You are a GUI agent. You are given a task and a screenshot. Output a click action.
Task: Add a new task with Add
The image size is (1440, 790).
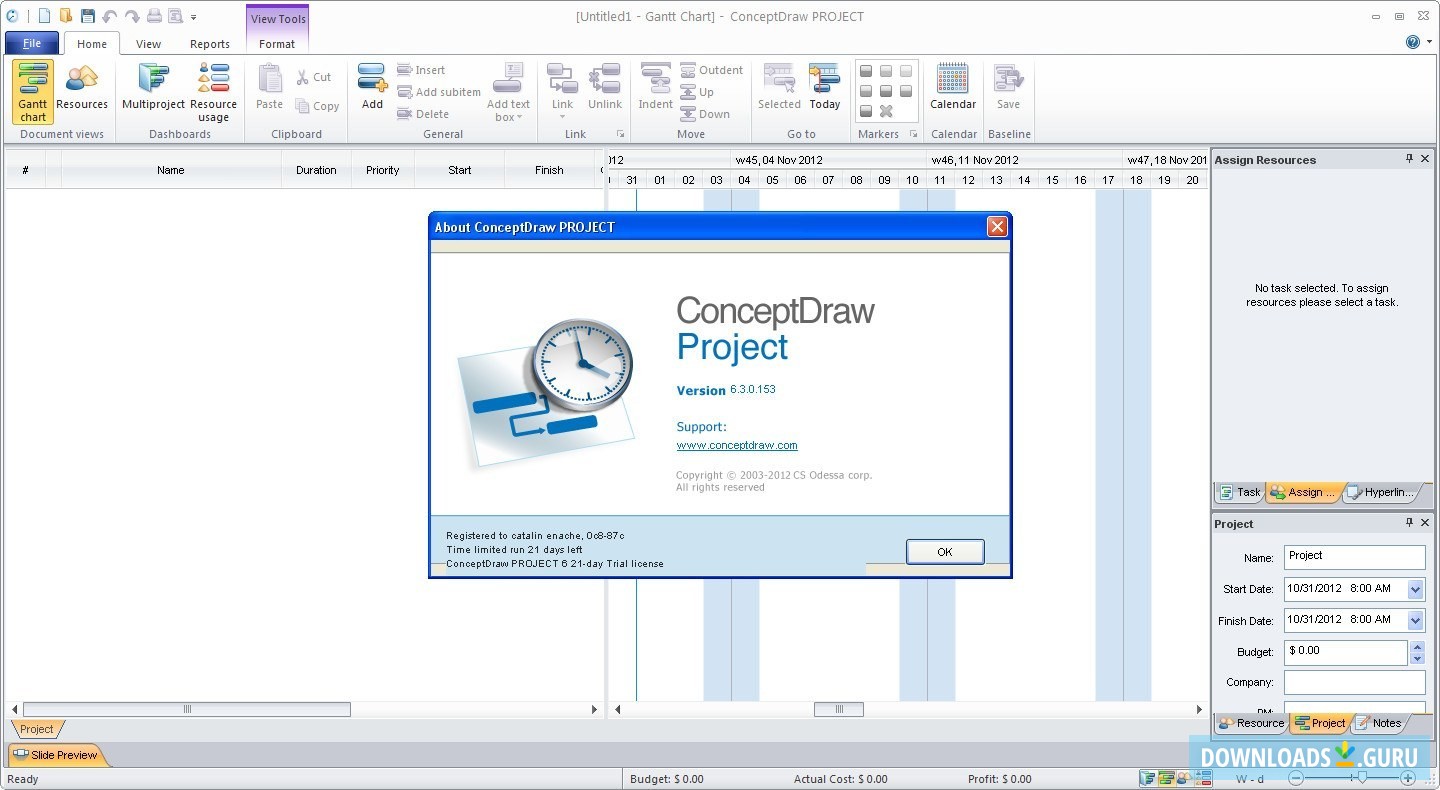pos(372,86)
